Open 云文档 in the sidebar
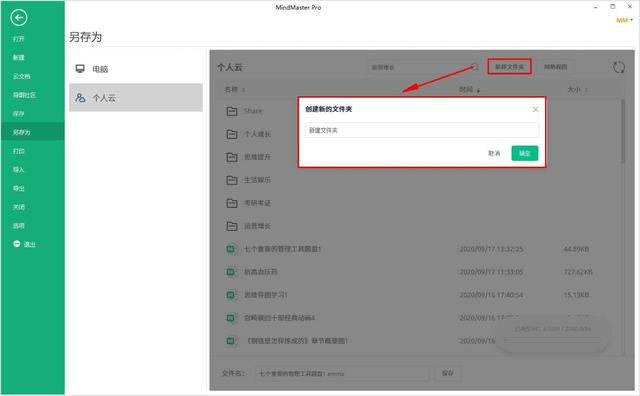The width and height of the screenshot is (640, 396). coord(22,76)
